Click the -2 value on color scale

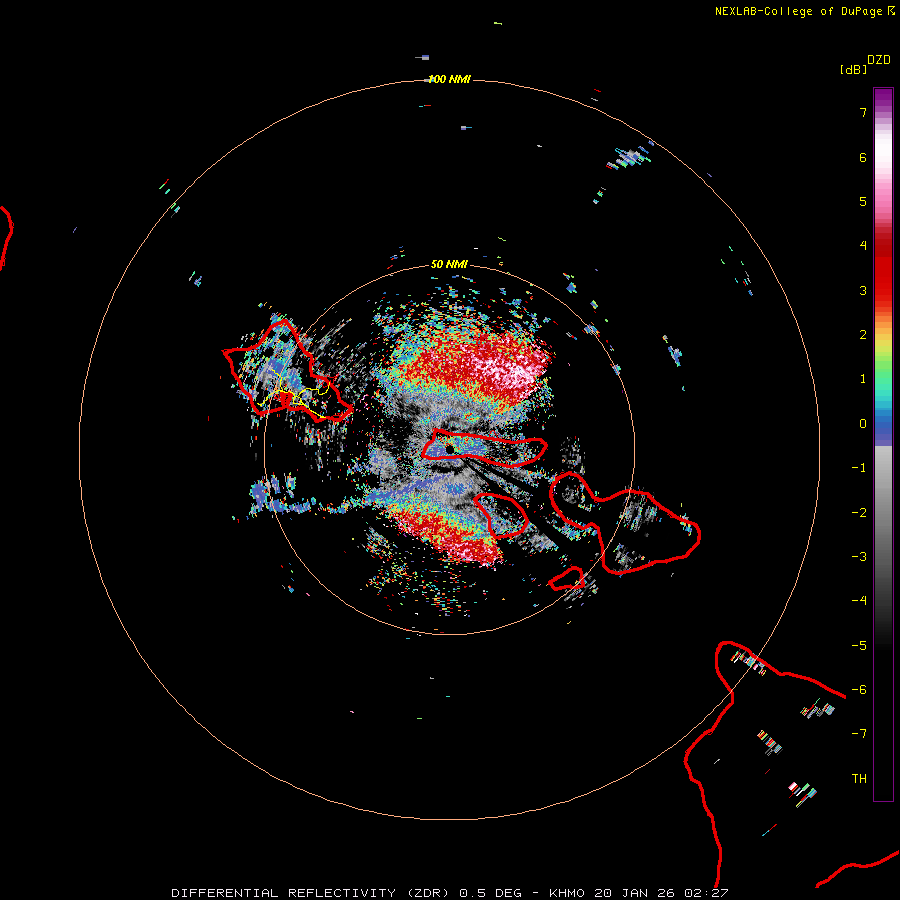click(x=859, y=513)
